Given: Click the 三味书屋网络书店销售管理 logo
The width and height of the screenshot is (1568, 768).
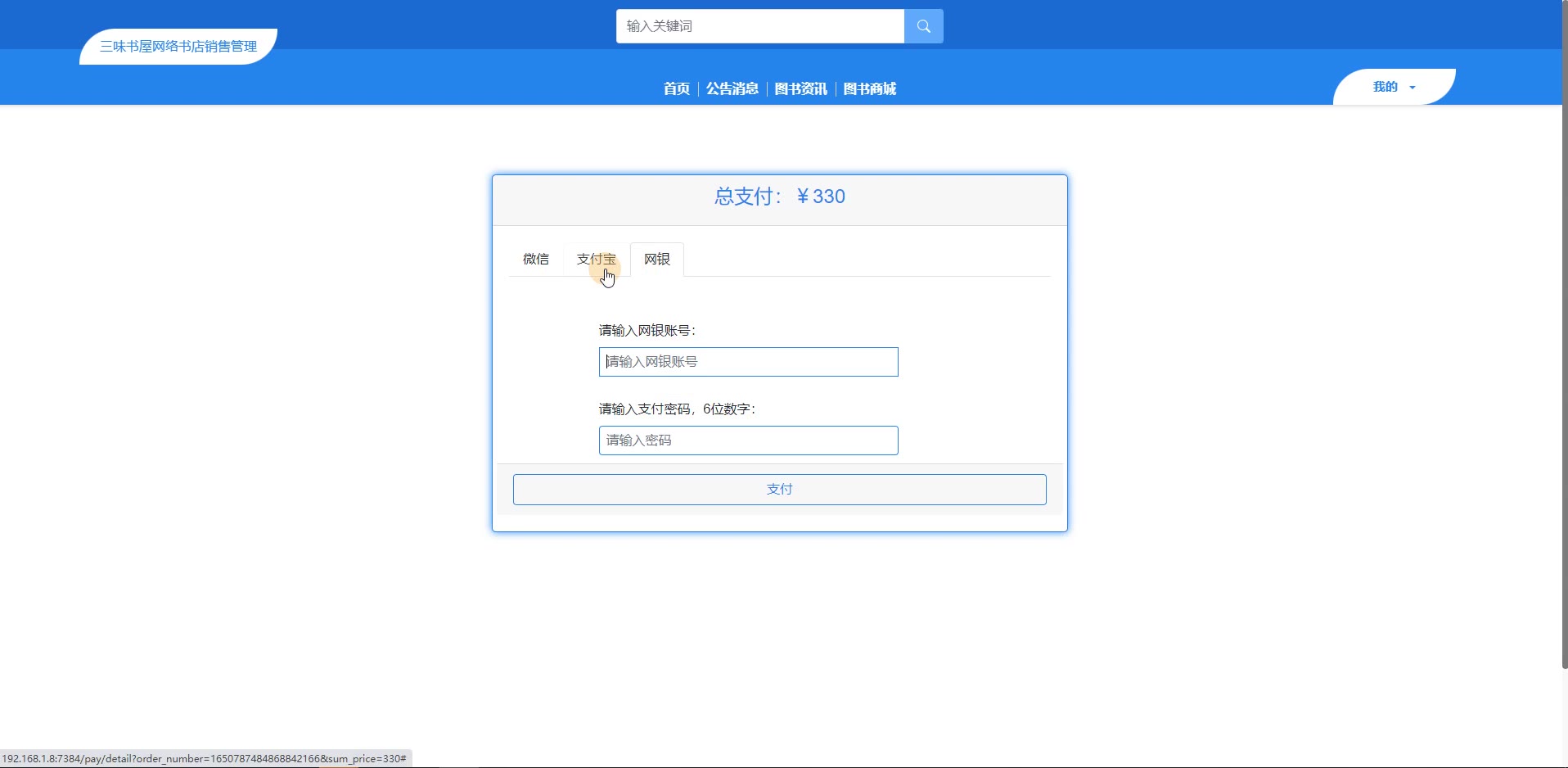Looking at the screenshot, I should (178, 47).
